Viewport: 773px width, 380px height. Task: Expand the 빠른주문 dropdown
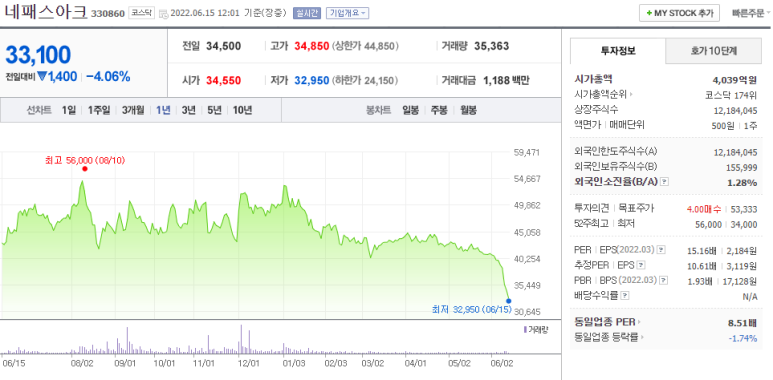point(751,13)
